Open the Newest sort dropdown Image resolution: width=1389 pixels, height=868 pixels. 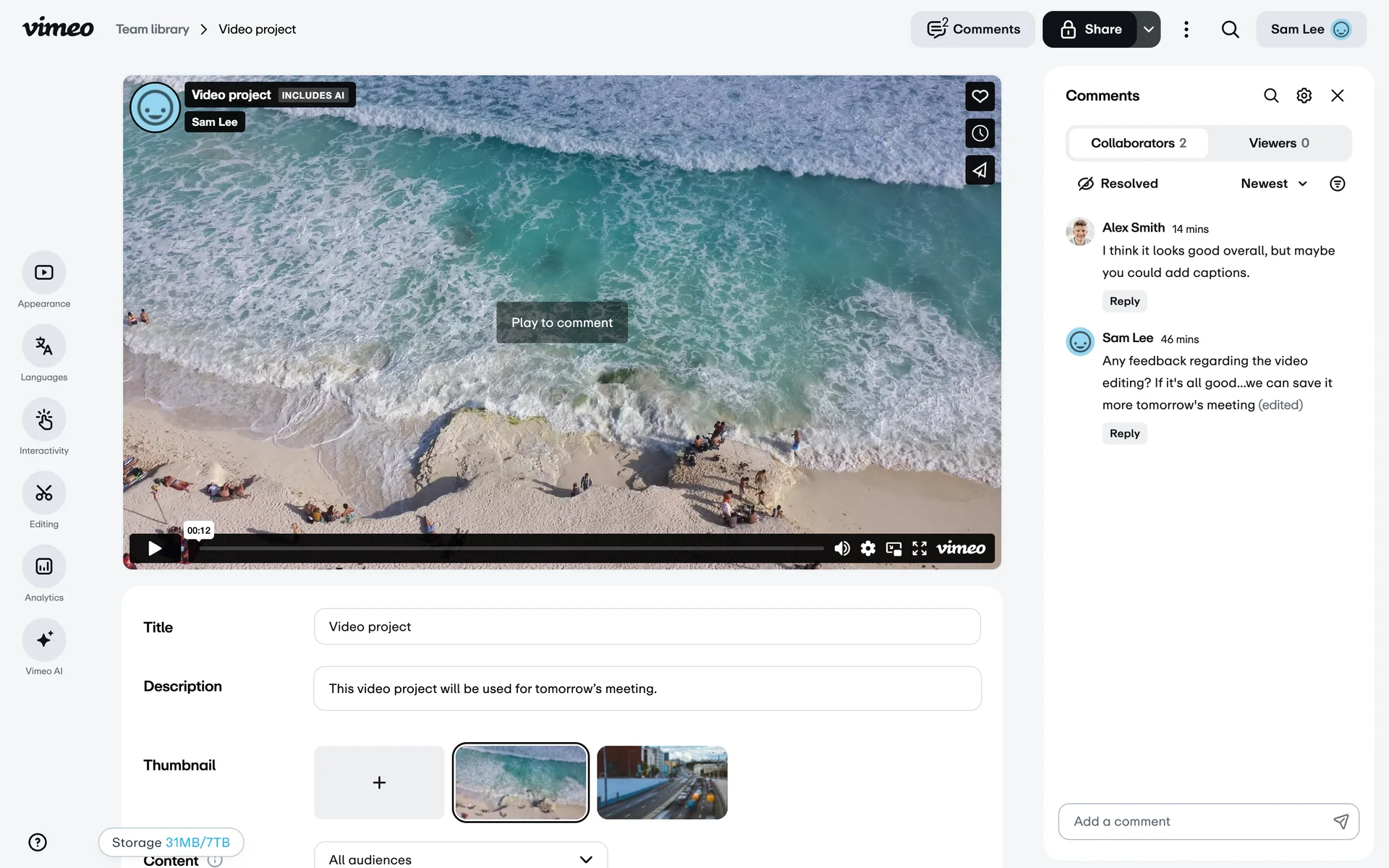tap(1273, 184)
